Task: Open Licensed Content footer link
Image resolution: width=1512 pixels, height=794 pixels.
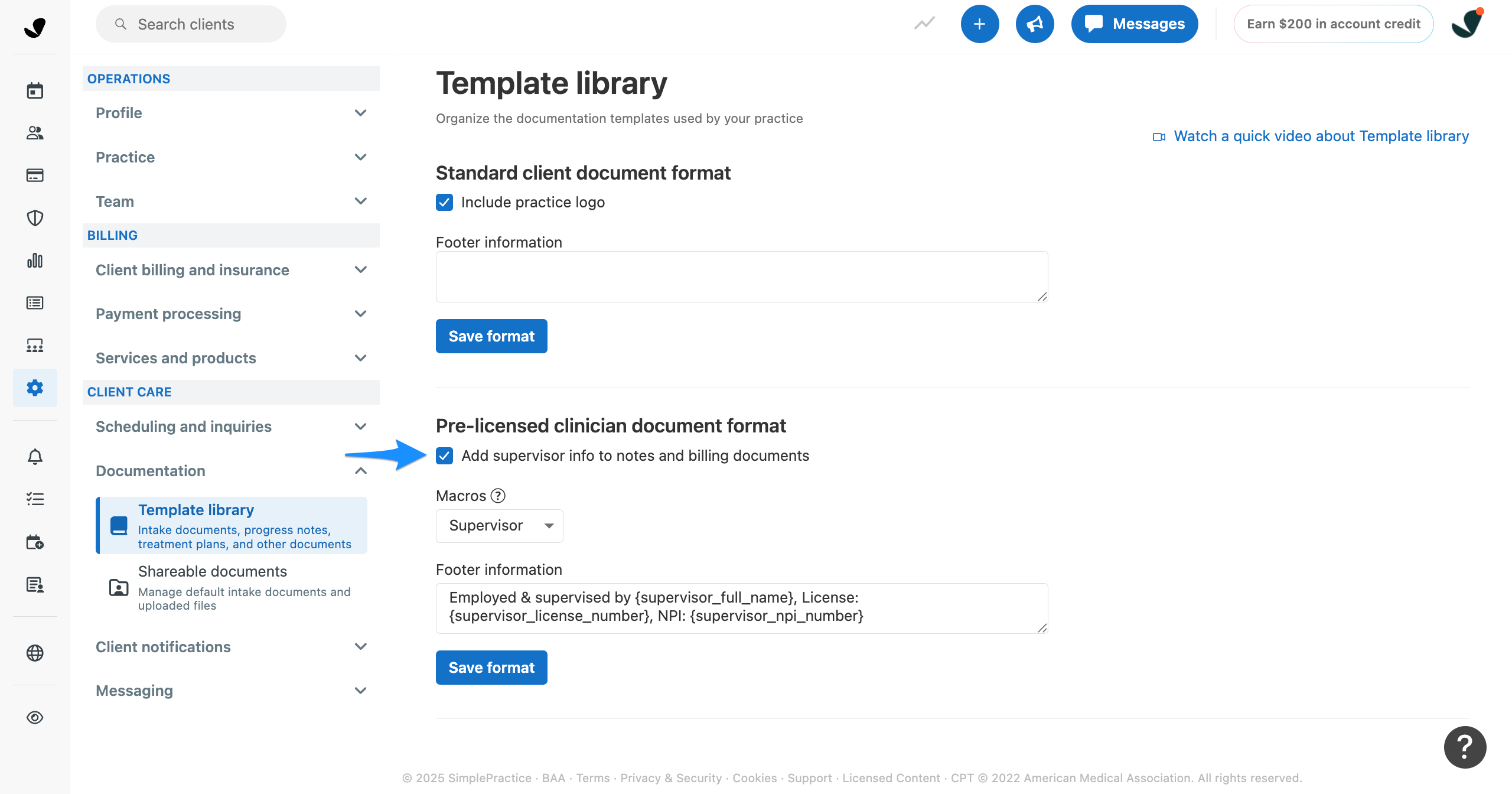Action: (891, 778)
